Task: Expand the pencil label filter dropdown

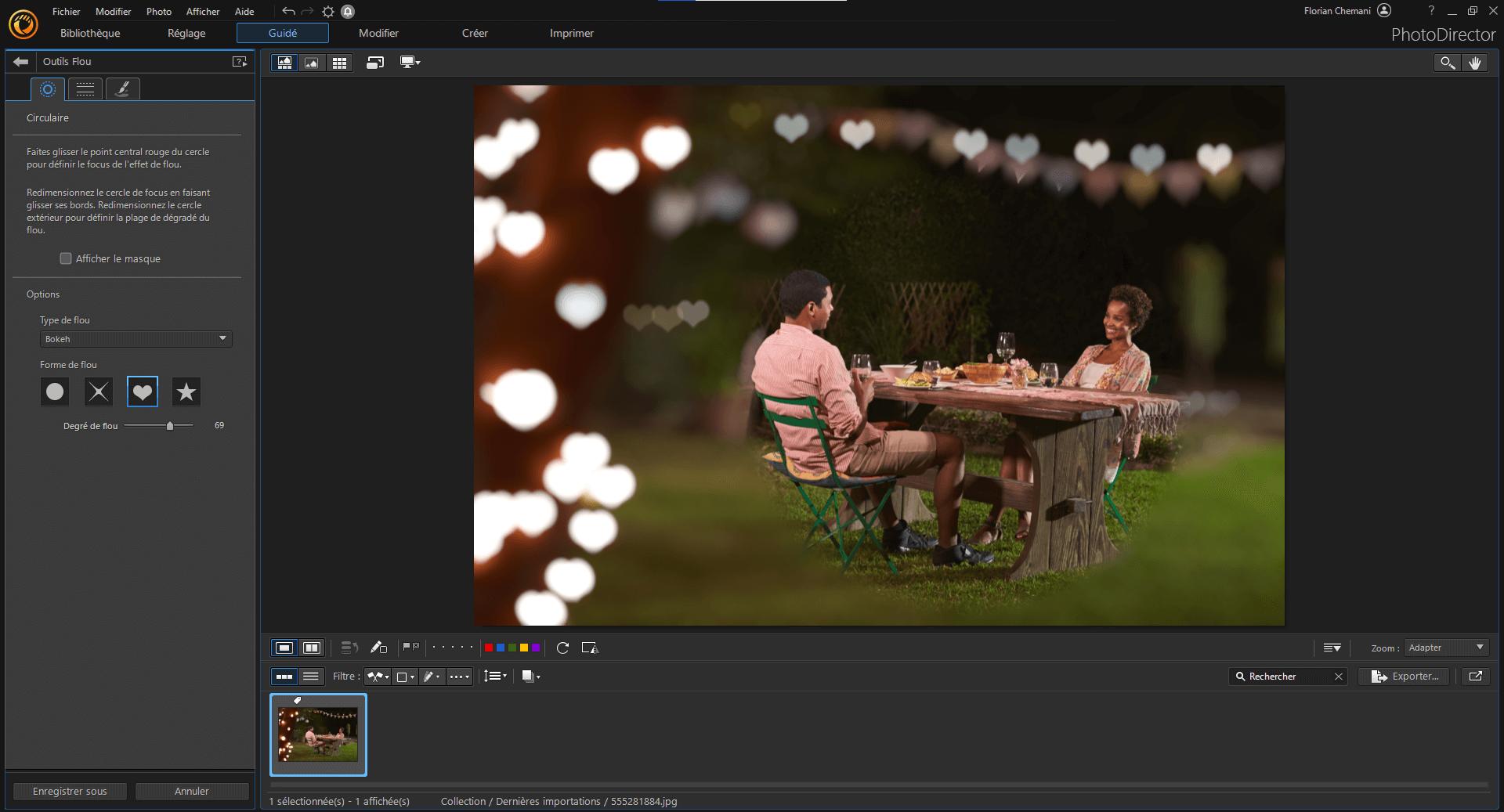Action: click(x=432, y=677)
